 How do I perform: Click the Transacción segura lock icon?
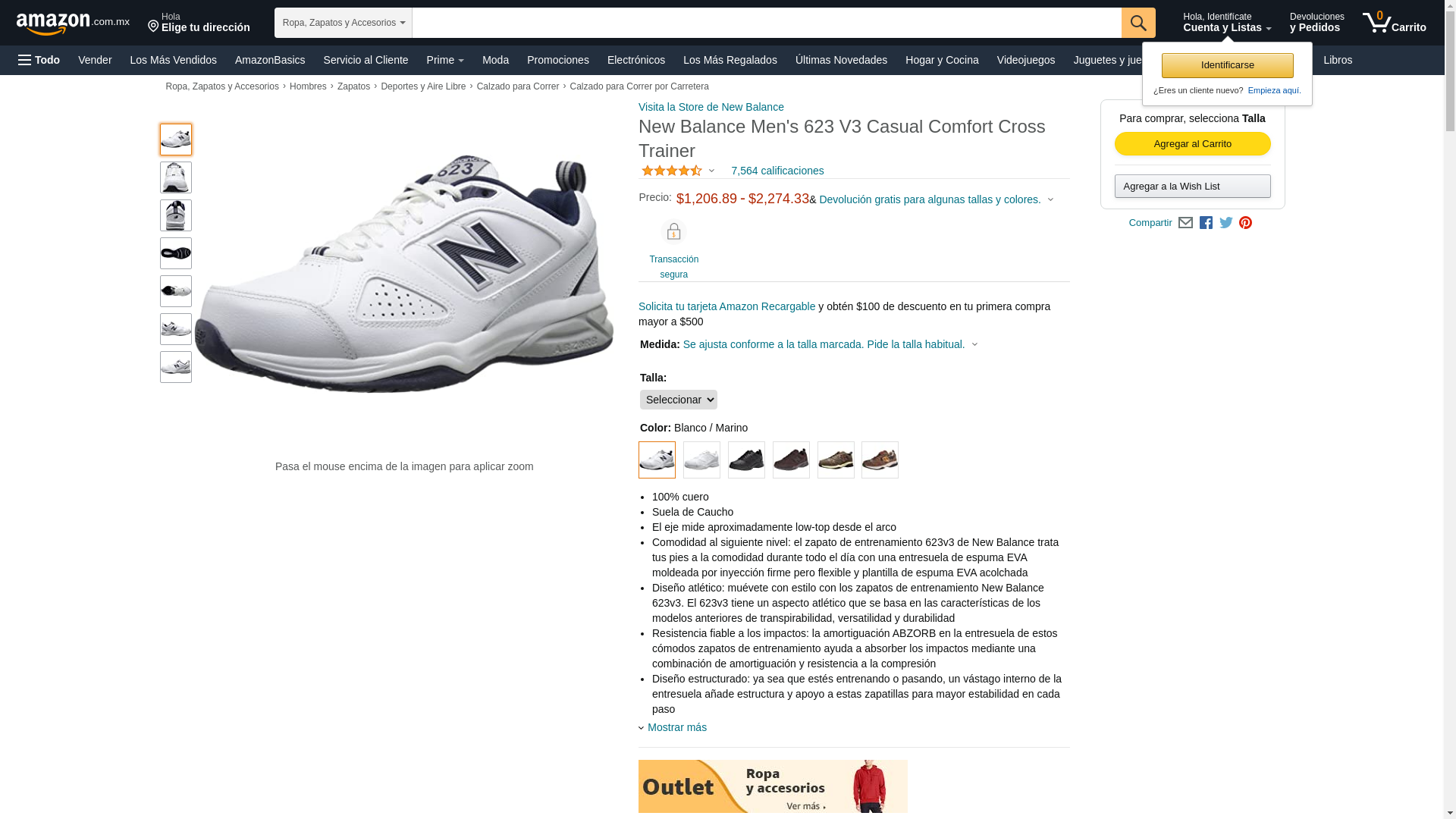pyautogui.click(x=673, y=231)
